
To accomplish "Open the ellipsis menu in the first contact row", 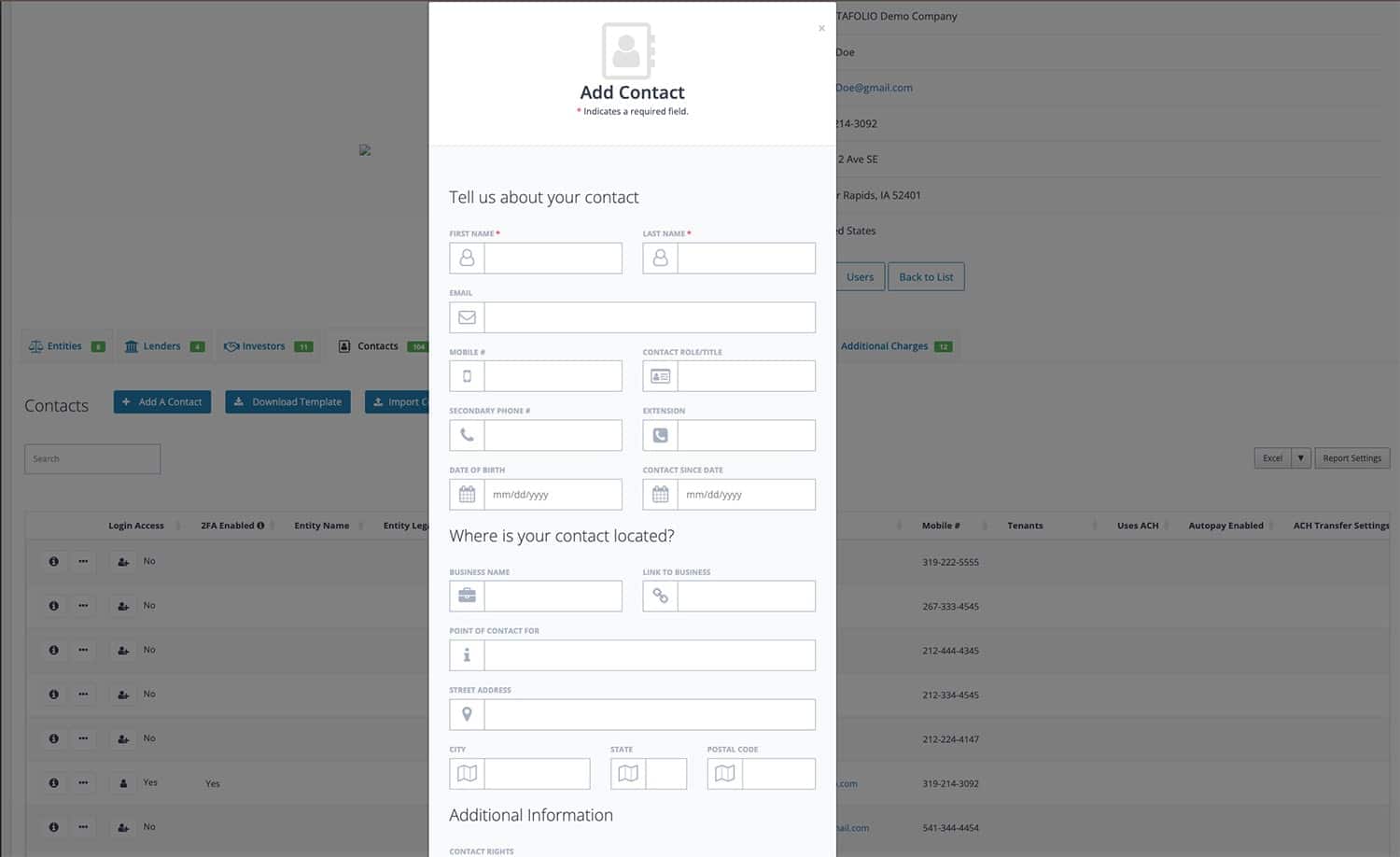I will pos(83,561).
